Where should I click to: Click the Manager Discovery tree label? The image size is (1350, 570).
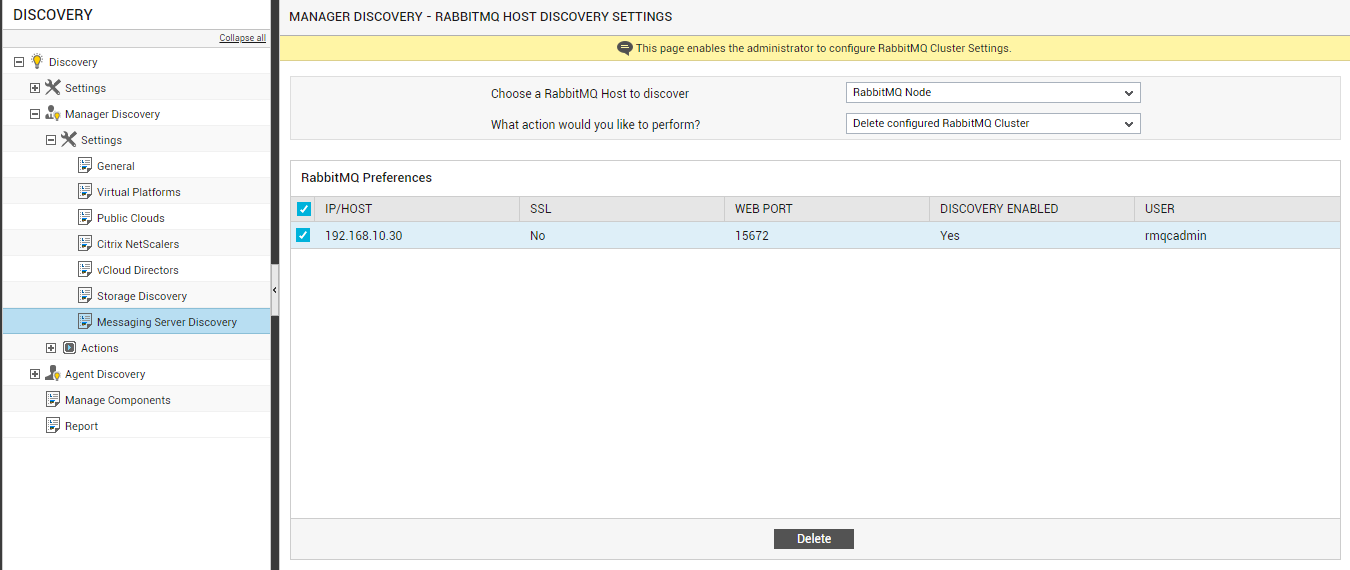[x=112, y=114]
